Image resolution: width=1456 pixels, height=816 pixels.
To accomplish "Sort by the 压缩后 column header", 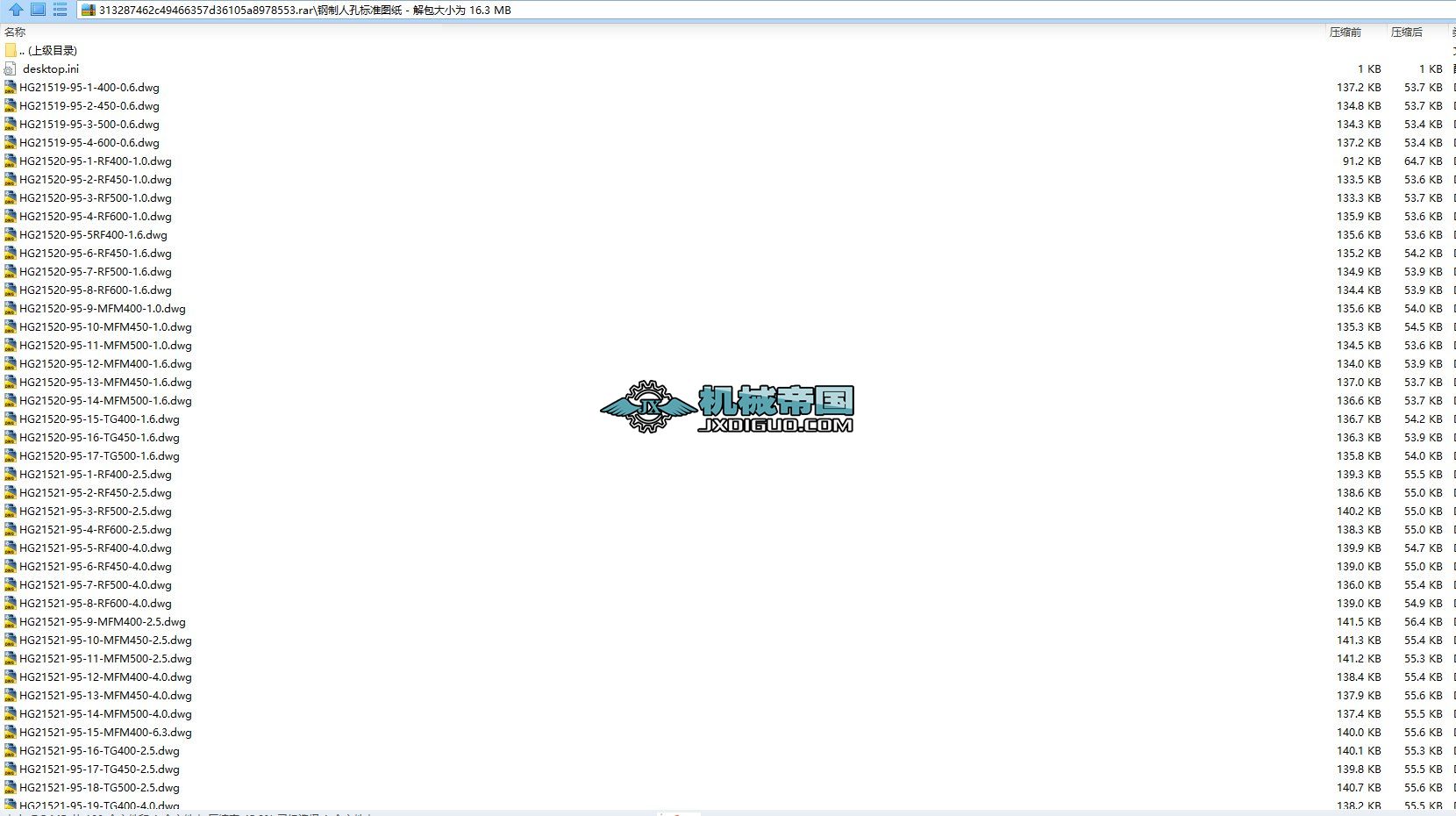I will point(1406,32).
